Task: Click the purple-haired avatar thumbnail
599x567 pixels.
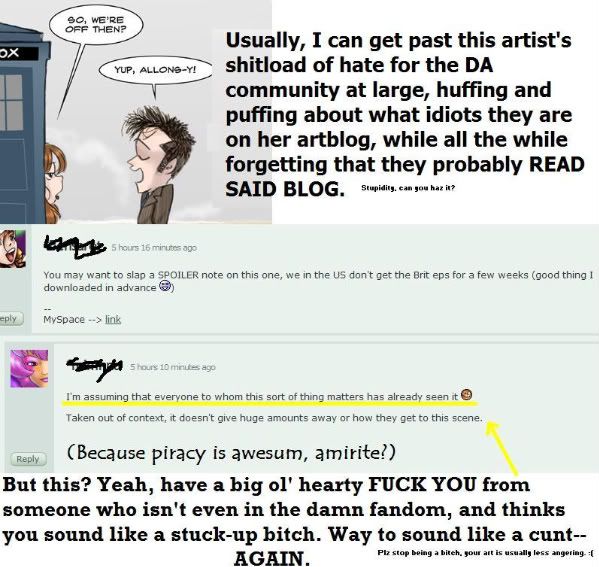Action: [x=29, y=368]
